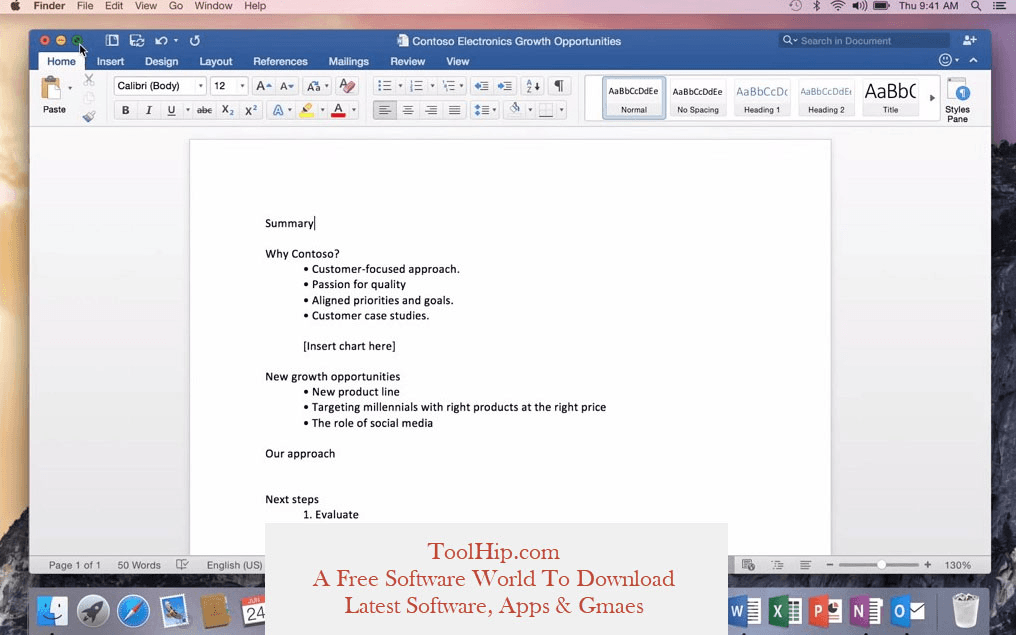
Task: Apply the Heading 1 style
Action: (762, 98)
